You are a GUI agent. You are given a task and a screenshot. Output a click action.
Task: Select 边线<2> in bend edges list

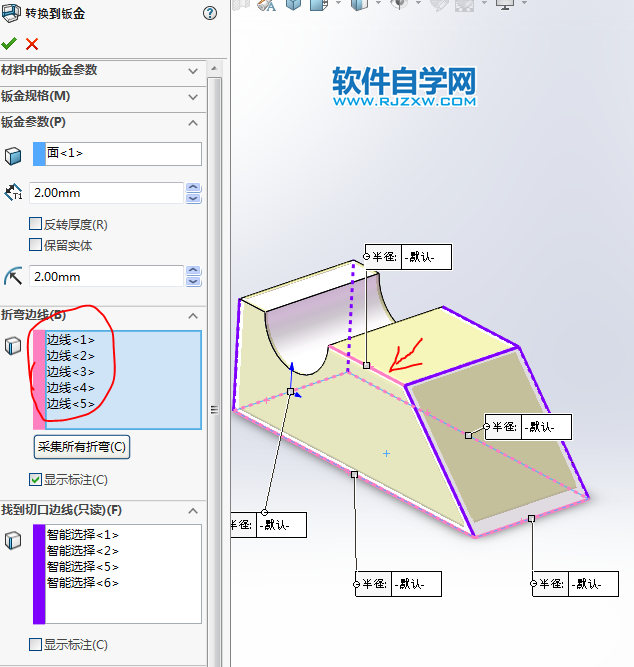[70, 356]
